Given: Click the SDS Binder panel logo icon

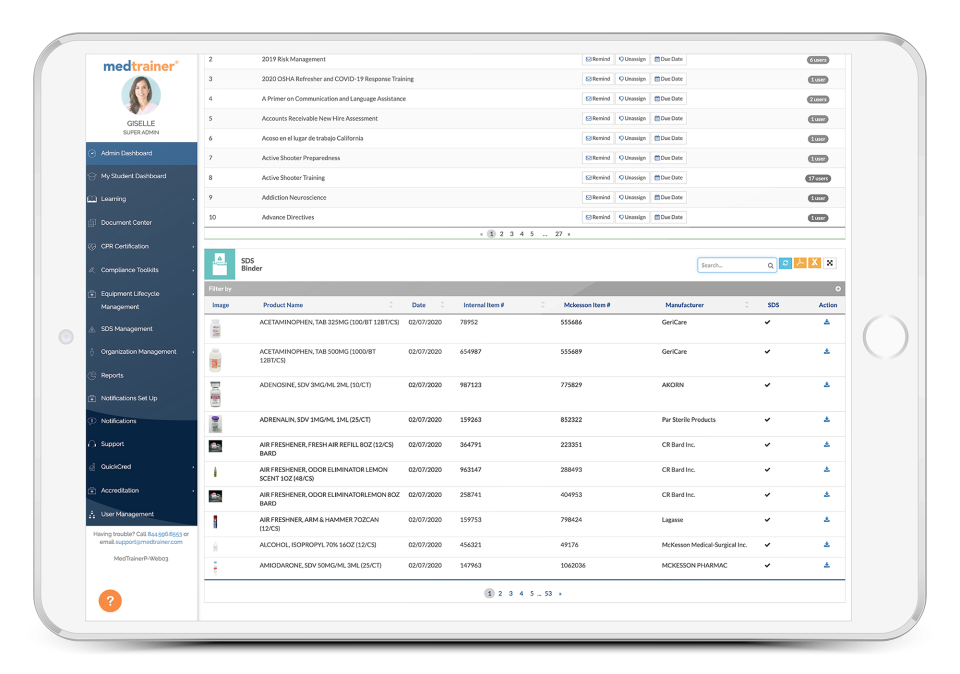Looking at the screenshot, I should [x=220, y=264].
